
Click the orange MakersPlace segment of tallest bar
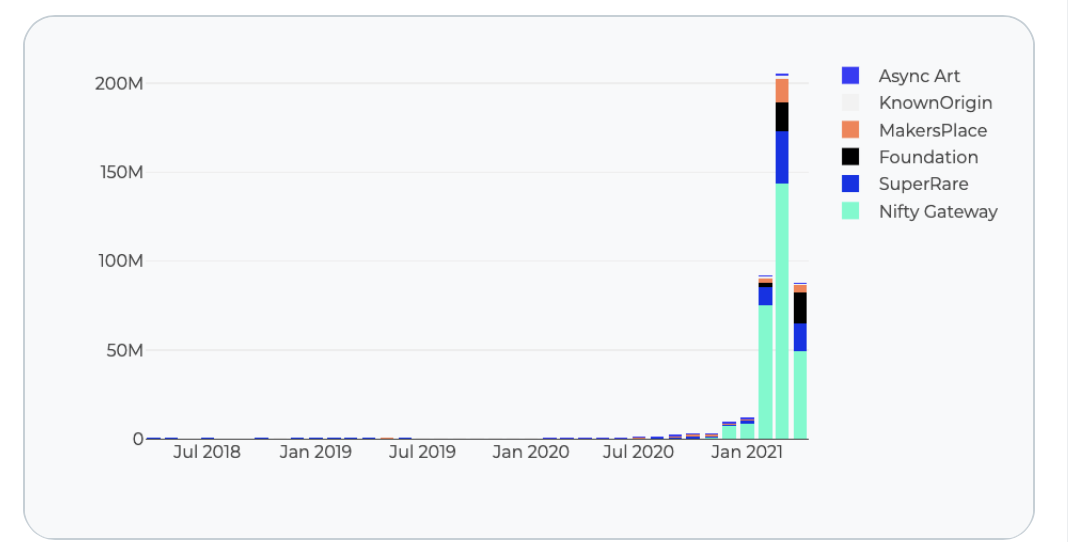coord(782,91)
